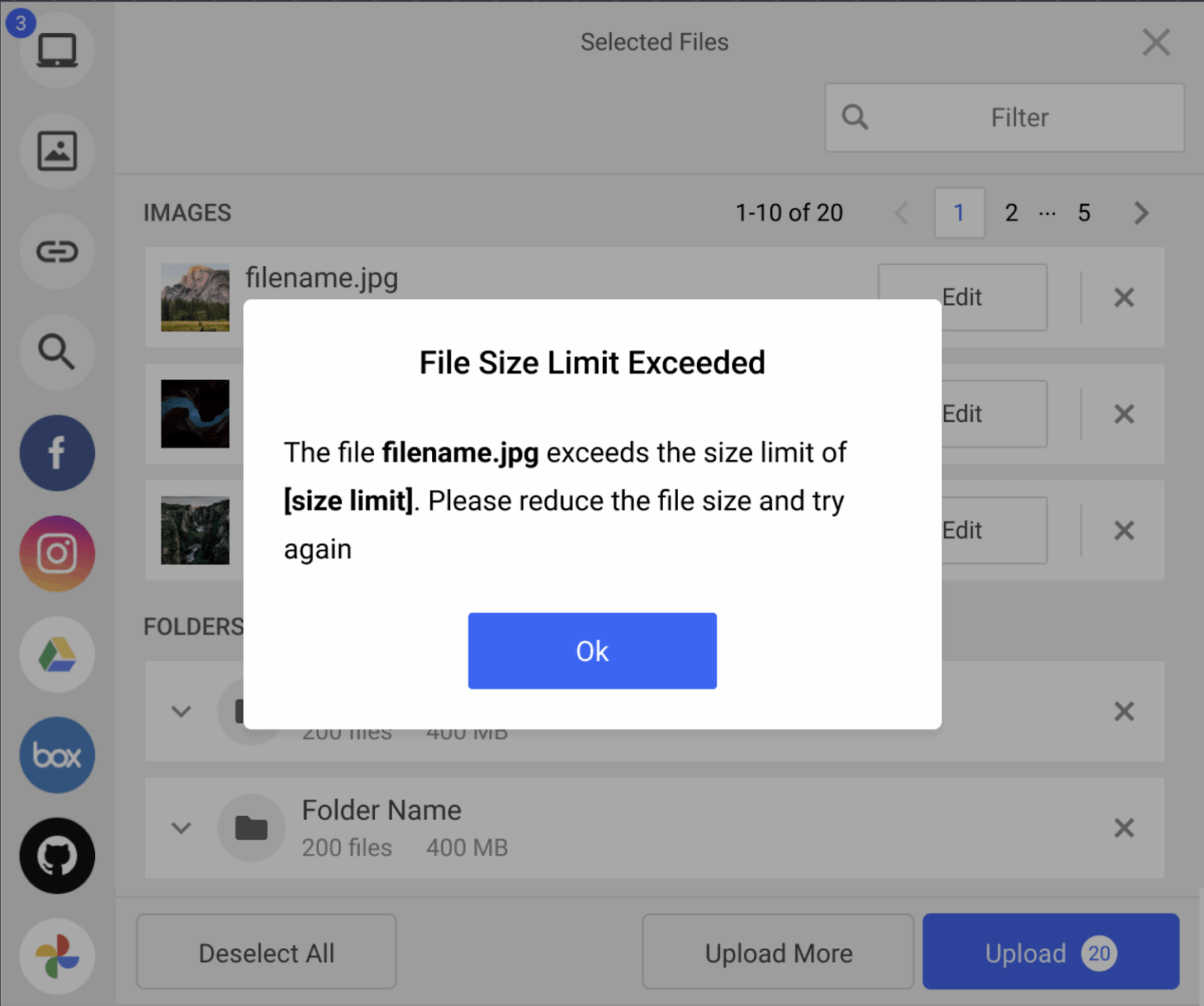The image size is (1204, 1006).
Task: Open the Facebook upload source
Action: pos(56,452)
